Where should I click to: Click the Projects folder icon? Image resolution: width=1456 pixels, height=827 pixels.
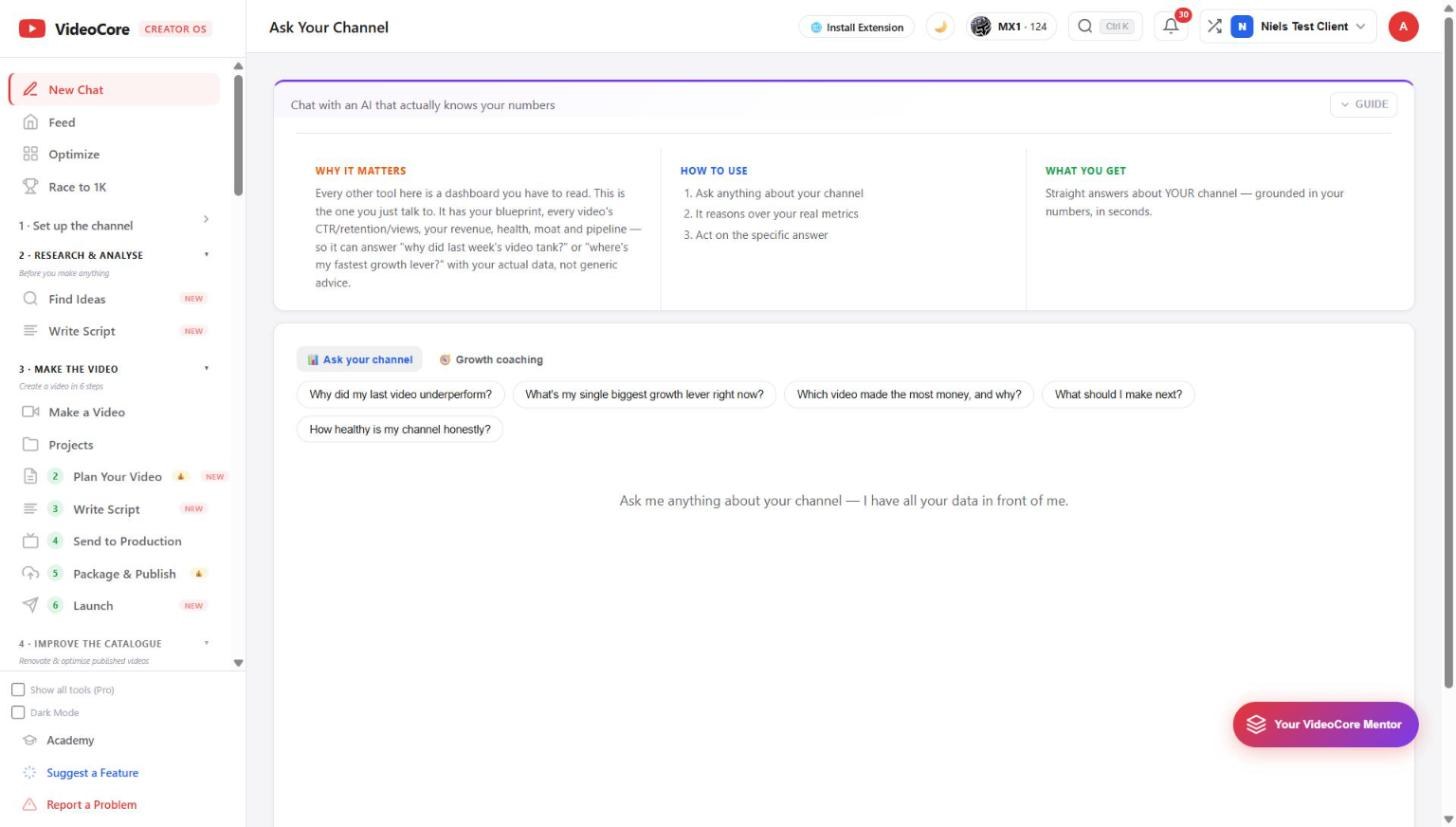click(30, 445)
